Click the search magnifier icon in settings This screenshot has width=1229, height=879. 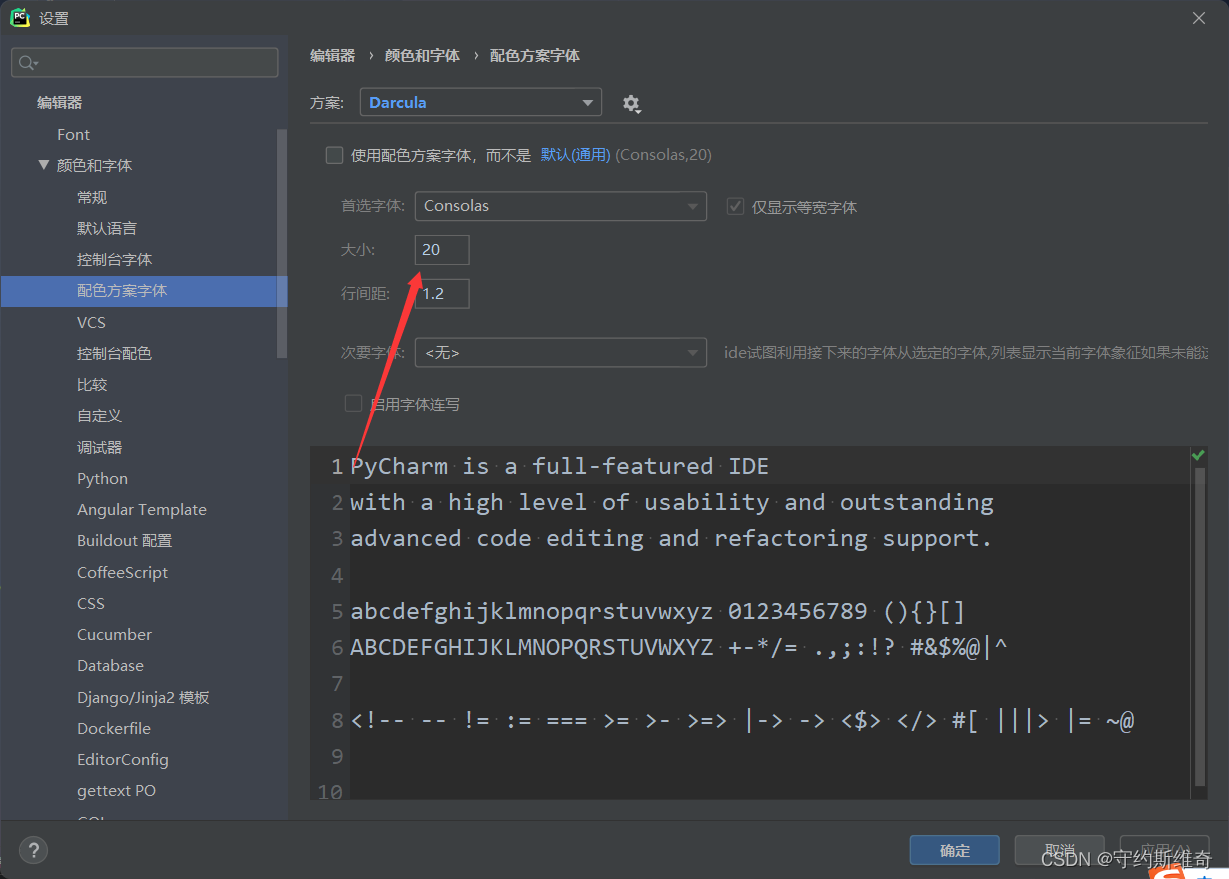pyautogui.click(x=27, y=63)
